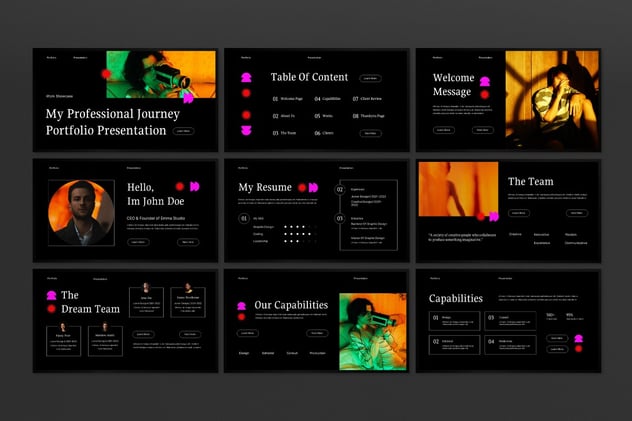Open the John Doe circular portrait
The width and height of the screenshot is (632, 421).
80,212
